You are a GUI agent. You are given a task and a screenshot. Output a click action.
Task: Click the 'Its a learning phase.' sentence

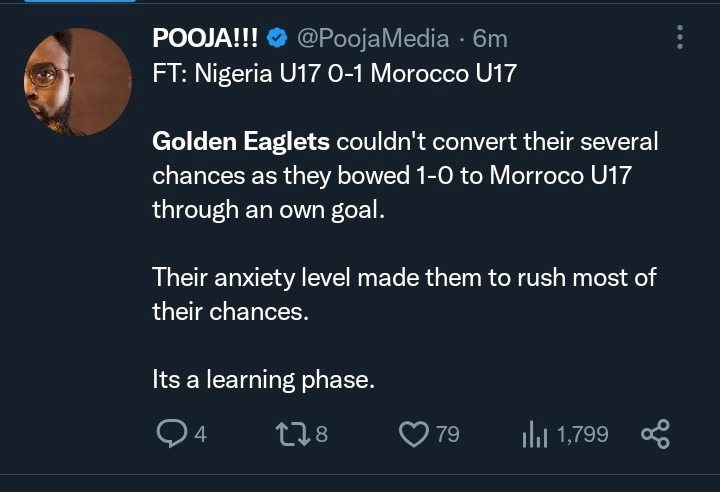pyautogui.click(x=262, y=379)
